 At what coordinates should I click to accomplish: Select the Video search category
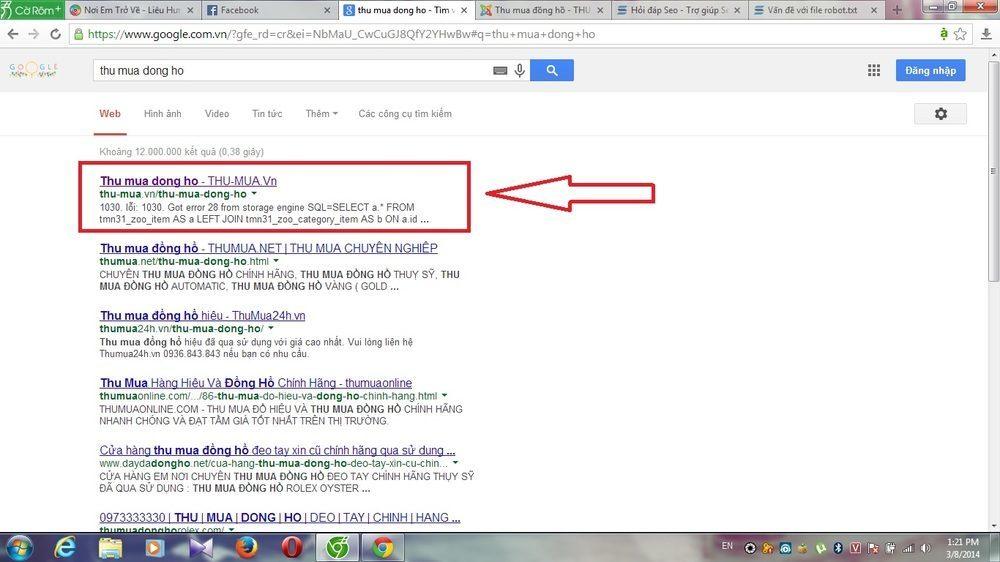tap(217, 114)
